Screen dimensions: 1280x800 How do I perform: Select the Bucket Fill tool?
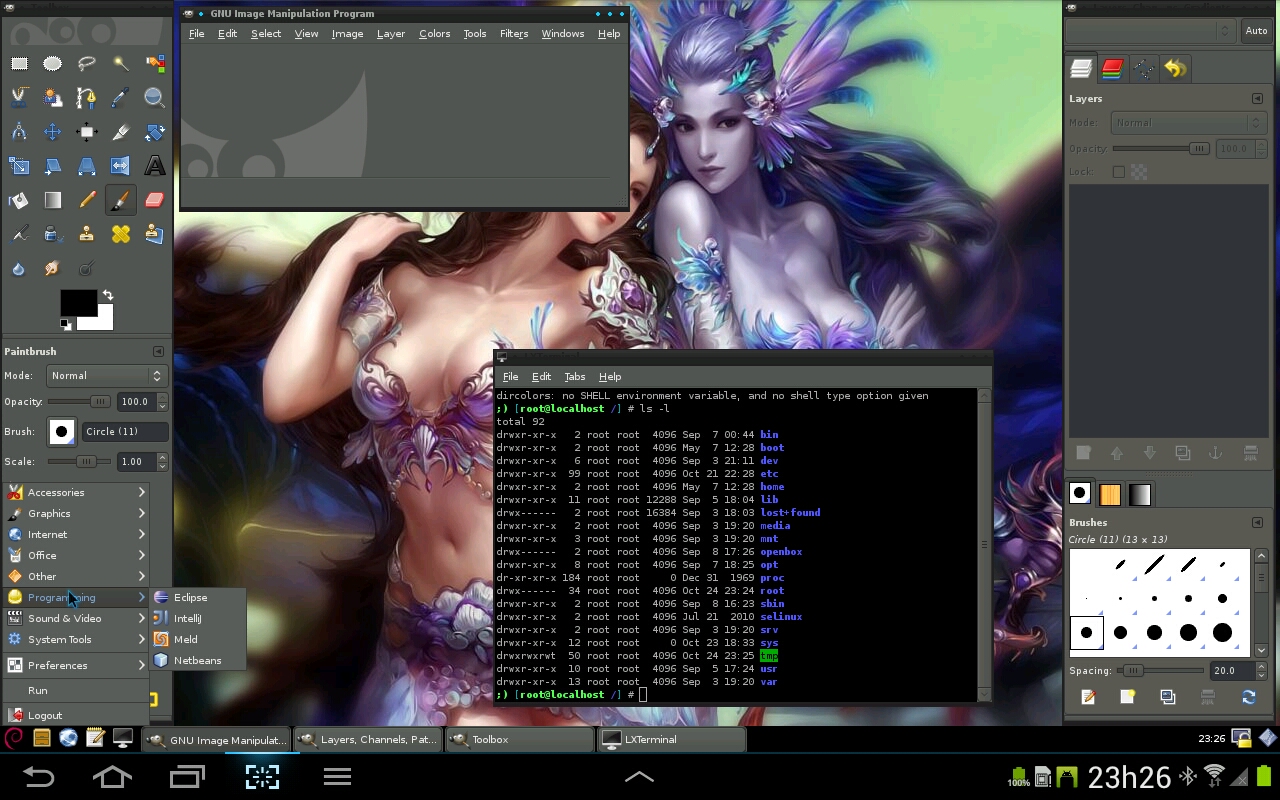(x=19, y=200)
